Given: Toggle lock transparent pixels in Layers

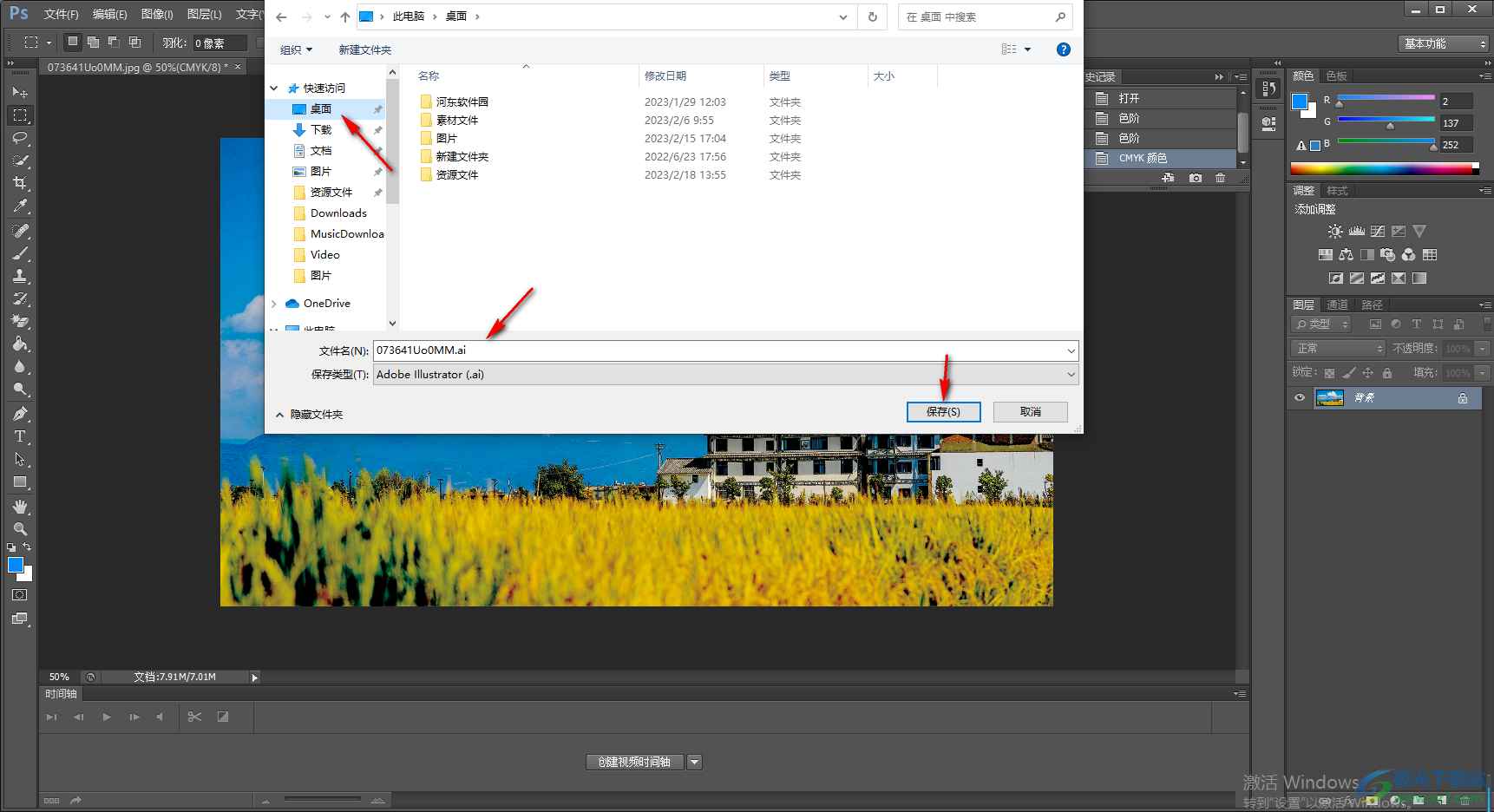Looking at the screenshot, I should (1329, 373).
